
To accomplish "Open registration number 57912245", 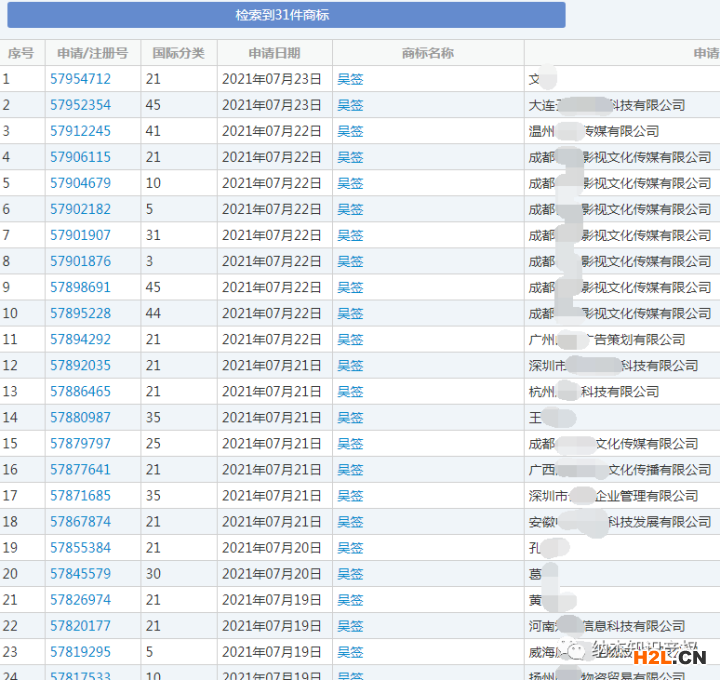I will click(80, 131).
